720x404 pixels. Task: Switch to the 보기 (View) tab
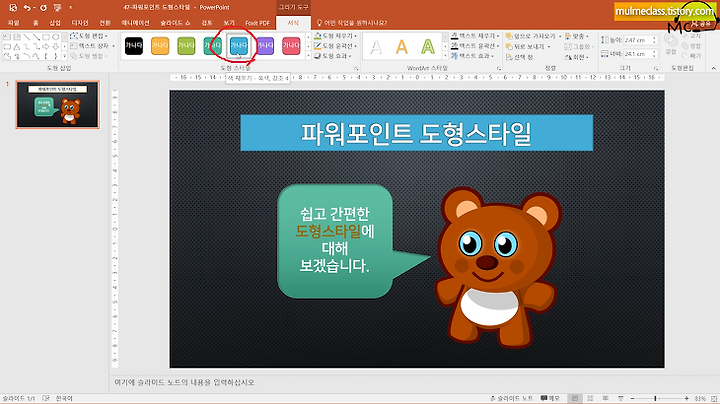[x=229, y=23]
